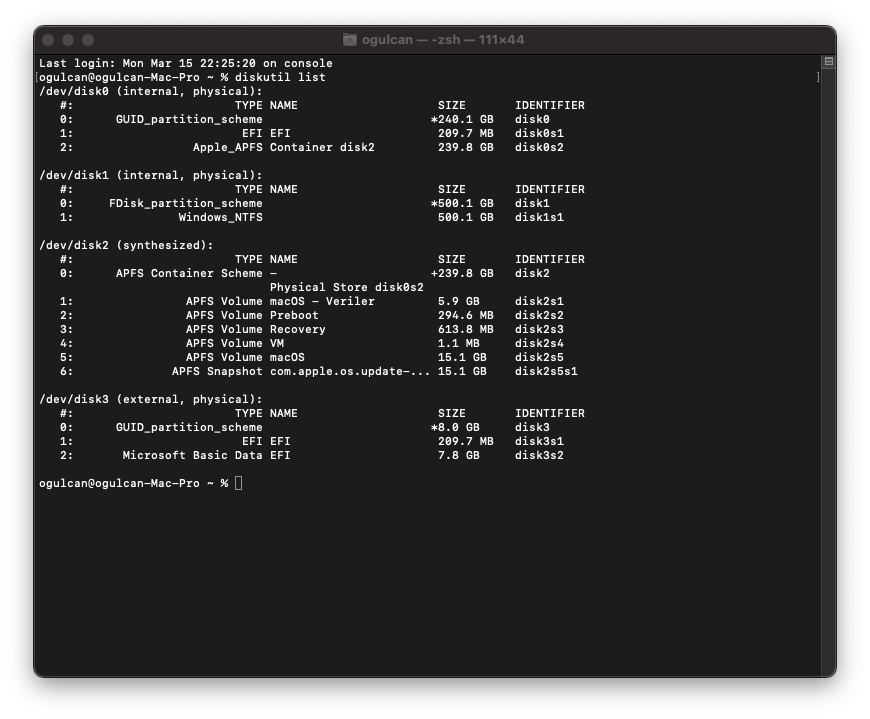Click the 'disk2s4' identifier
Screen dimensions: 870x719
(539, 343)
